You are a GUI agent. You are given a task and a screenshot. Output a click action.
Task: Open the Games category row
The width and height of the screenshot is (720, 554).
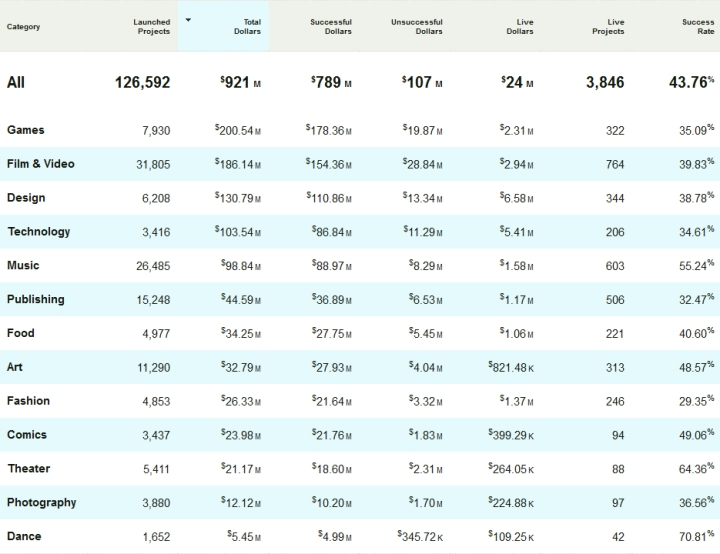[x=360, y=130]
